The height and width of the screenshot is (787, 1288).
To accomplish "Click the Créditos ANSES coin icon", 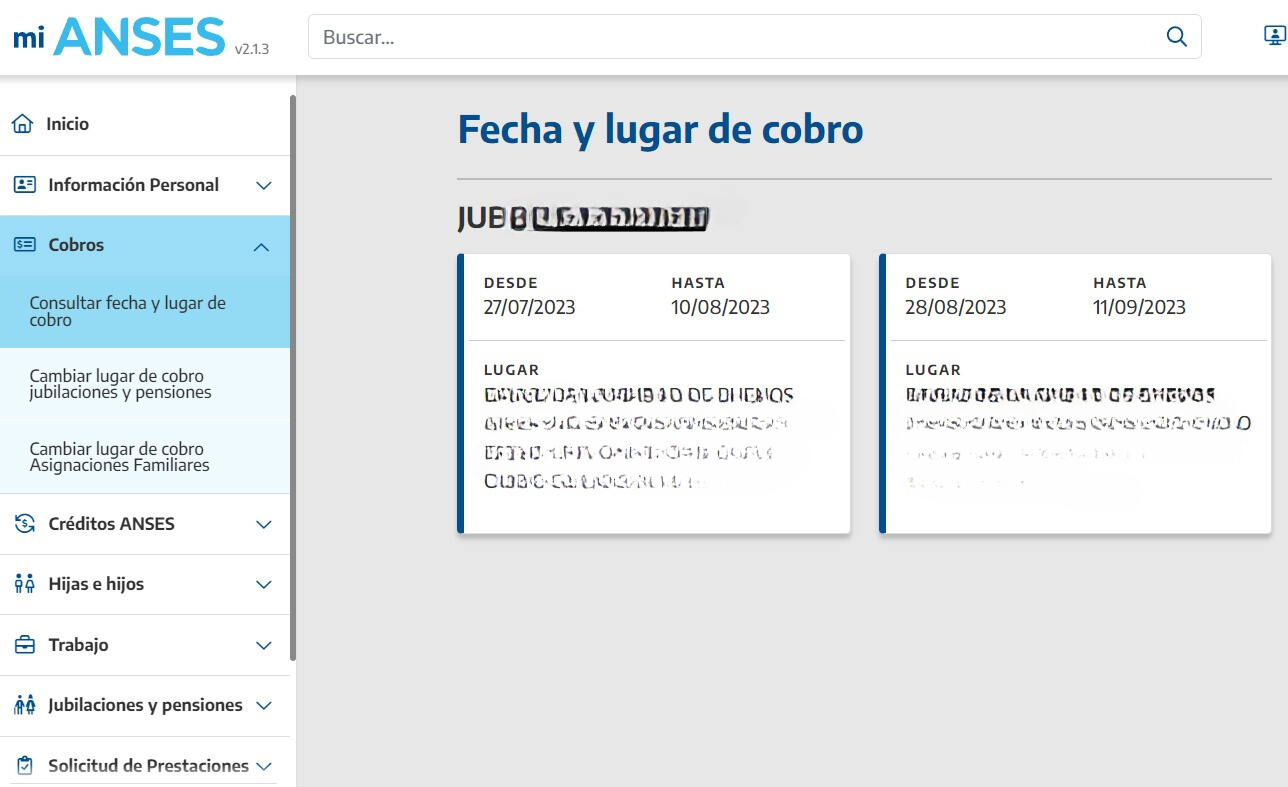I will (25, 524).
